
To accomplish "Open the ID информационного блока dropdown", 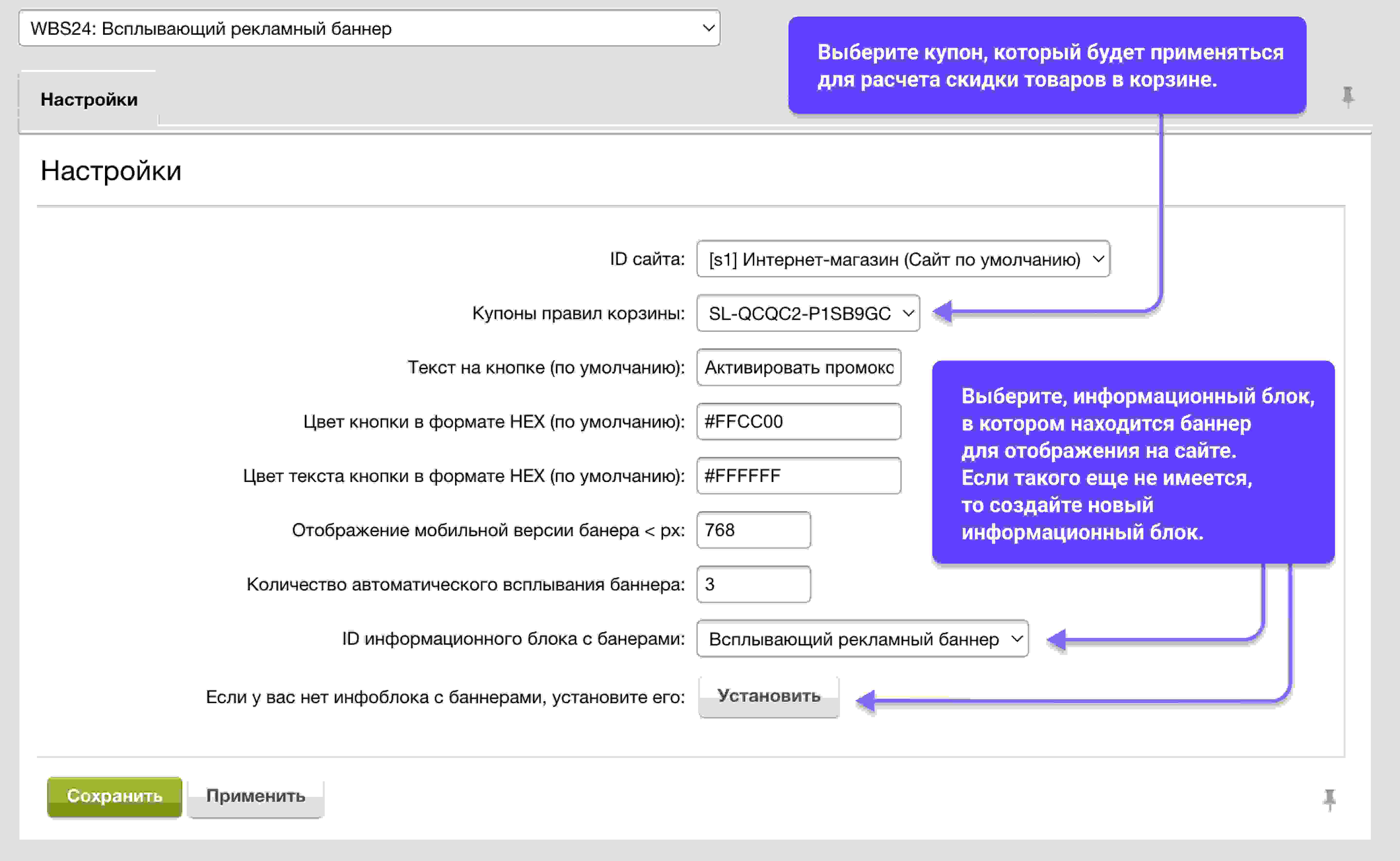I will [862, 639].
